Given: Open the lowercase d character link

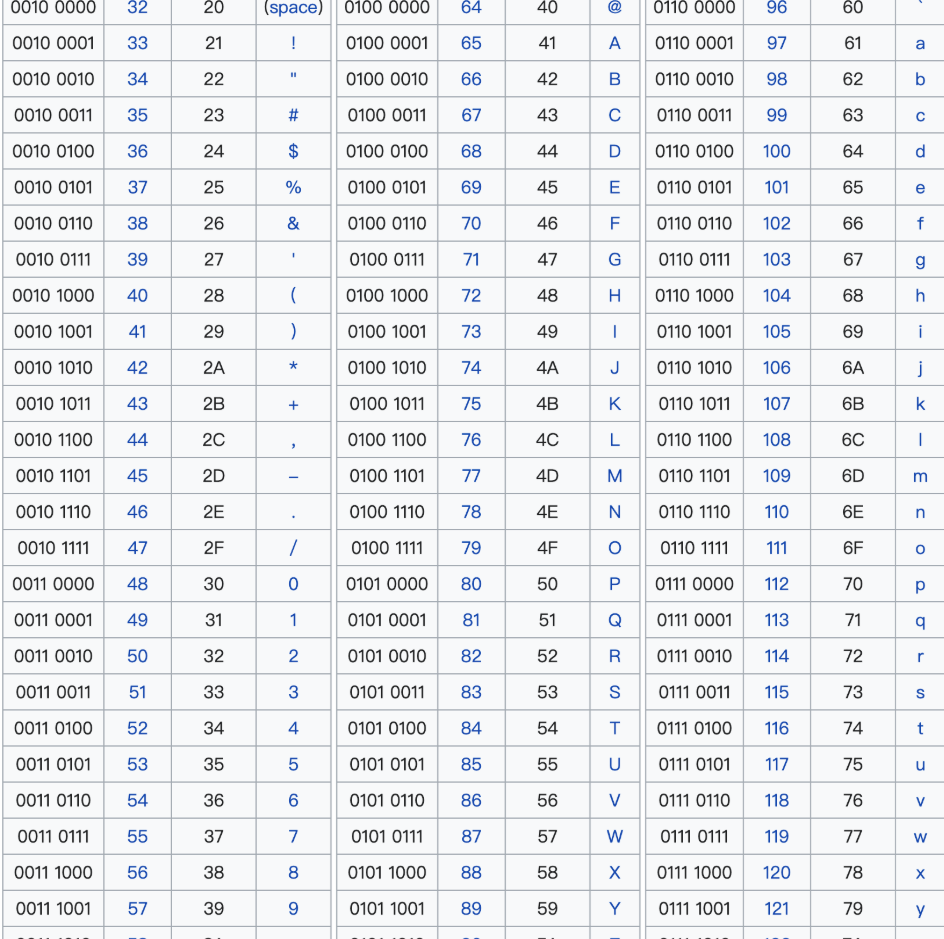Looking at the screenshot, I should pyautogui.click(x=920, y=152).
